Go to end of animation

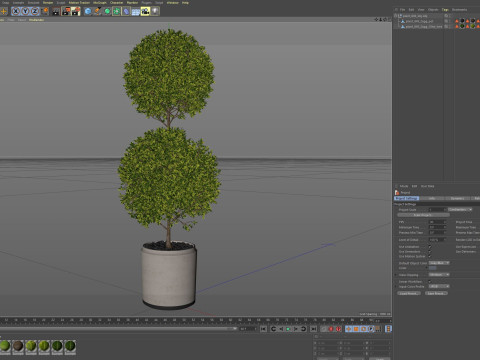[313, 329]
